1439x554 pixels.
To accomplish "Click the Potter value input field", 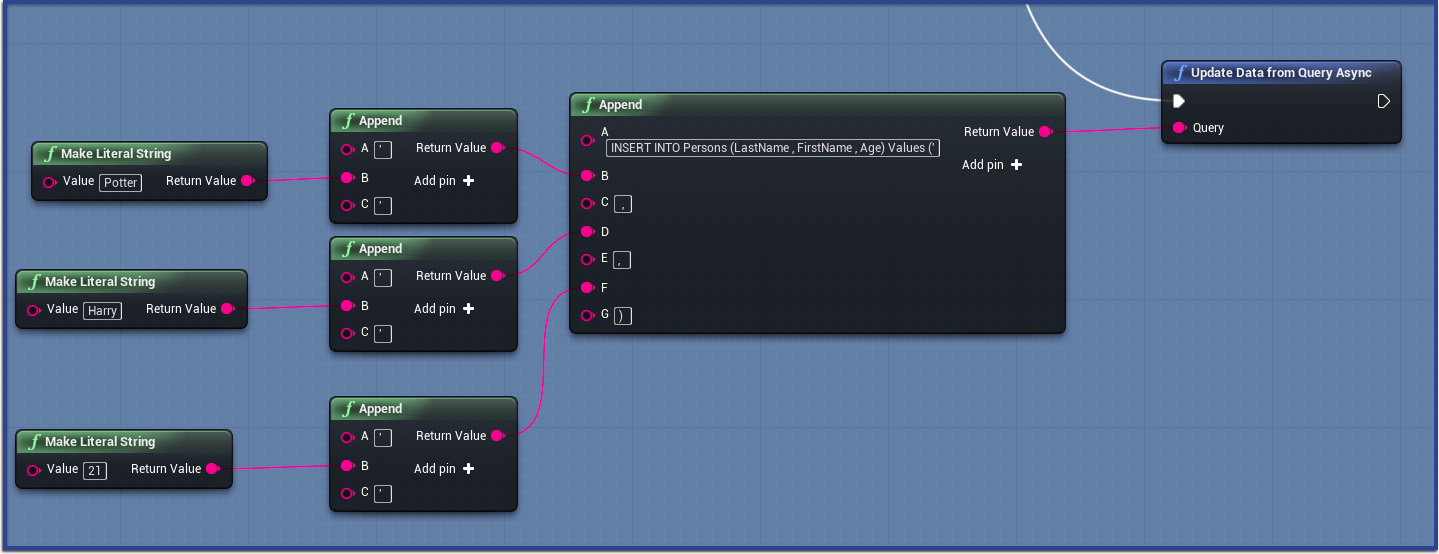I will [x=121, y=183].
